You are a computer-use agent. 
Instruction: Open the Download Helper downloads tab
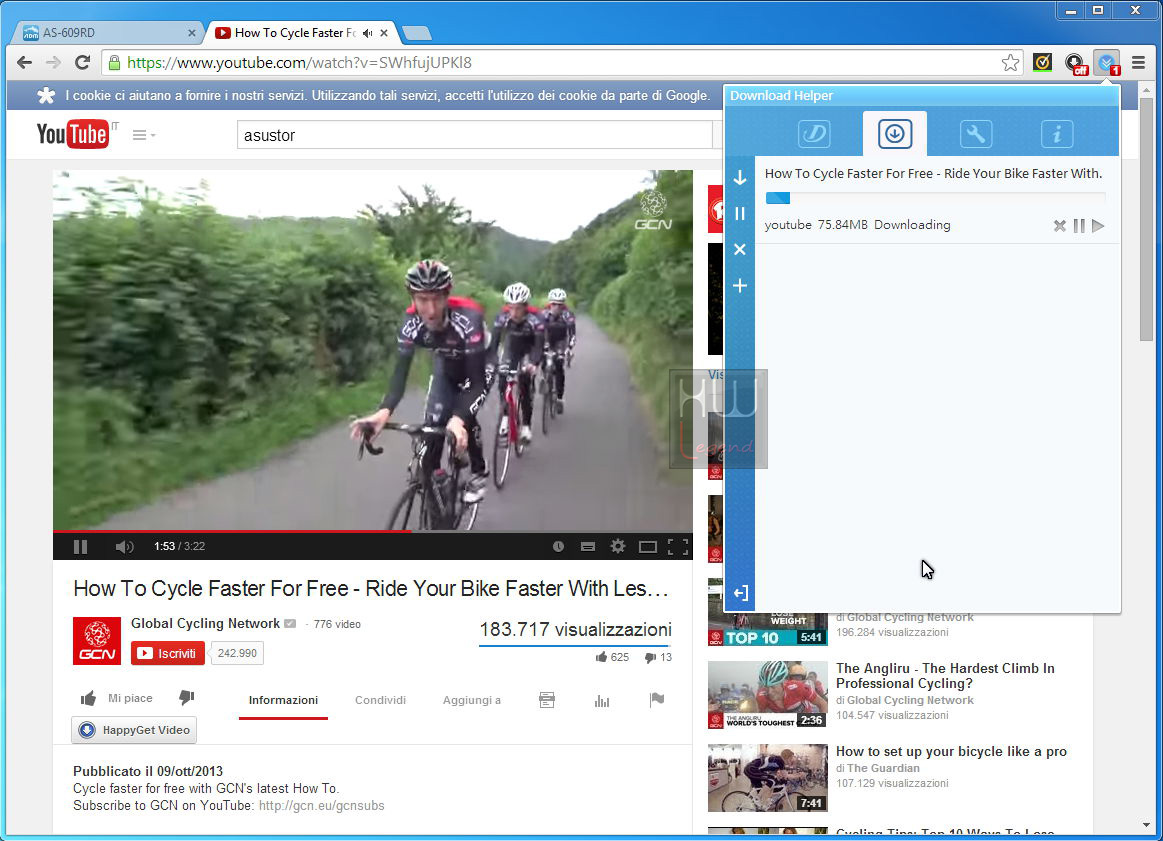pyautogui.click(x=895, y=133)
